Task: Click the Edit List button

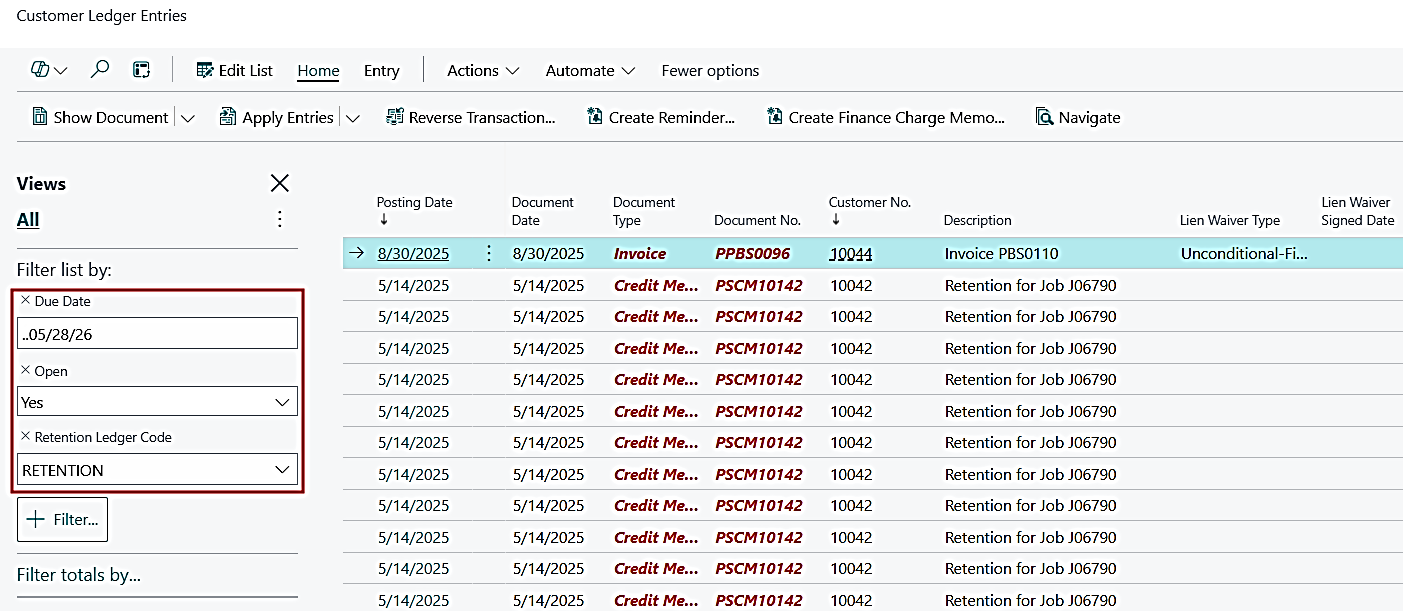Action: tap(234, 70)
